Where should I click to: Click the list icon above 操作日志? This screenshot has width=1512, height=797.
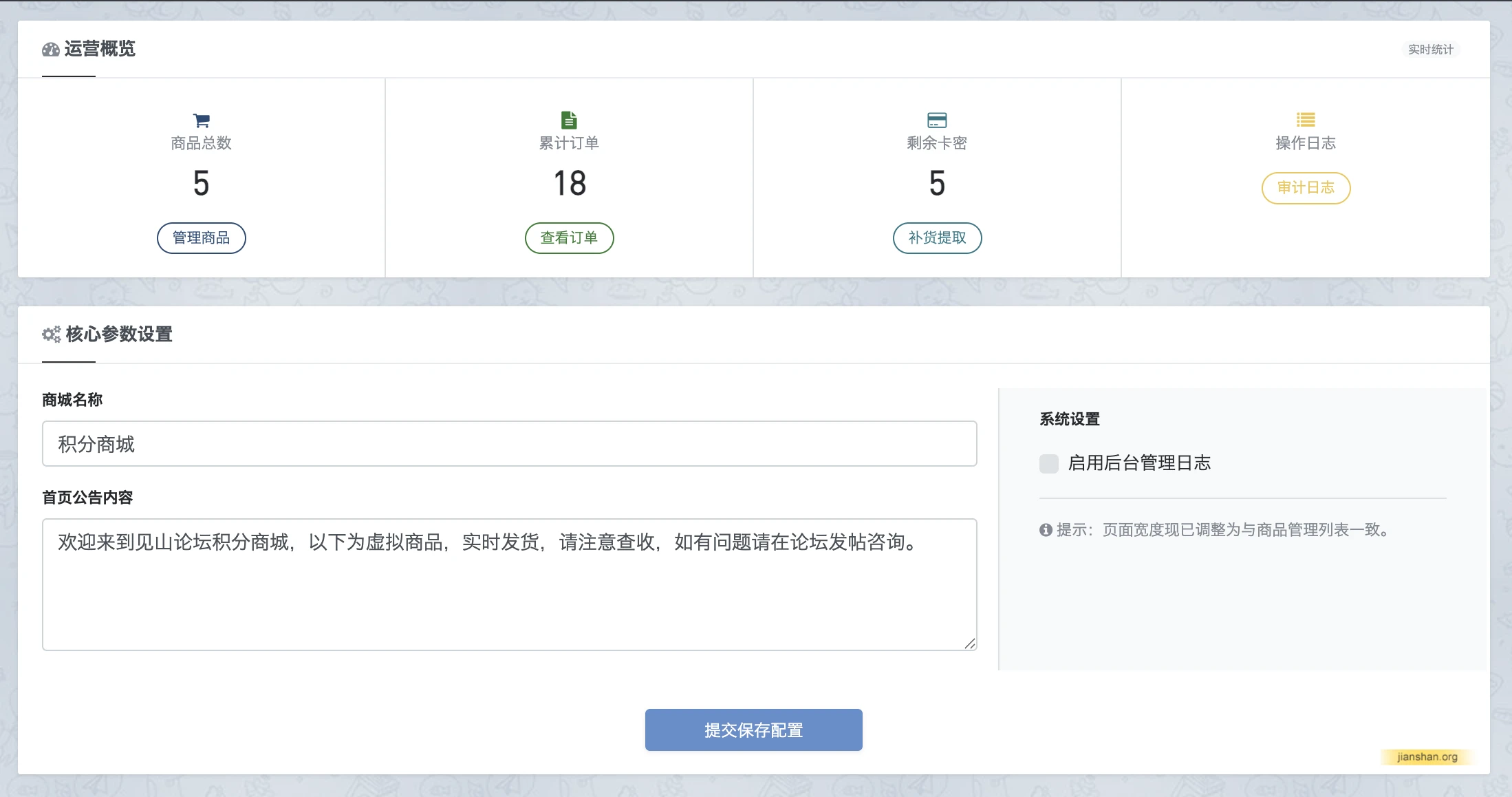click(x=1306, y=120)
